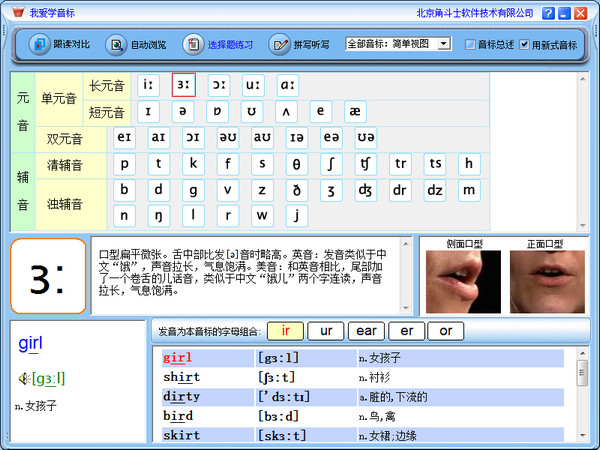600x450 pixels.
Task: Select the diphthong eɪ button
Action: (x=124, y=137)
